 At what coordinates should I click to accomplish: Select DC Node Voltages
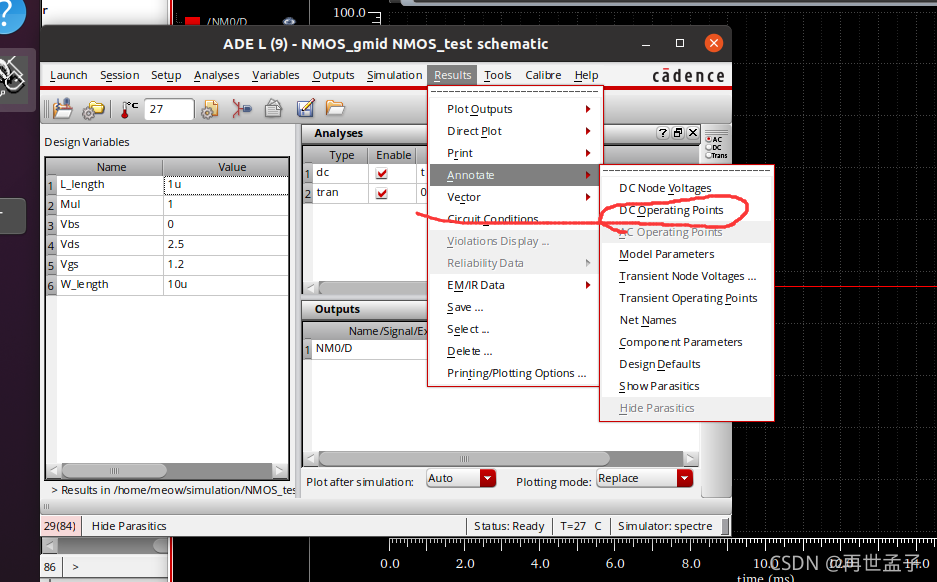pos(686,188)
